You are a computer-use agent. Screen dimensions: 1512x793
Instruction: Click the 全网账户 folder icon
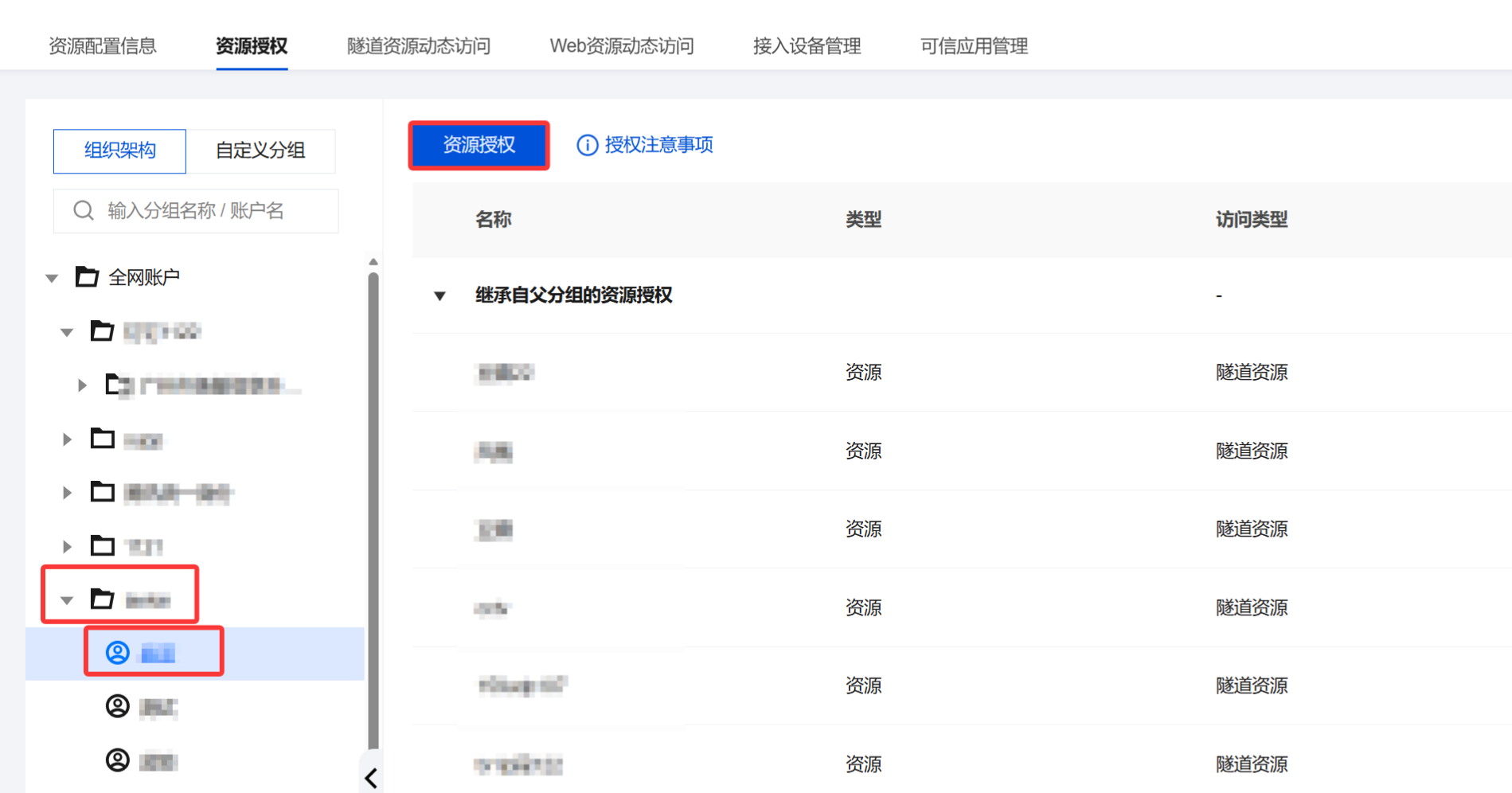point(87,277)
